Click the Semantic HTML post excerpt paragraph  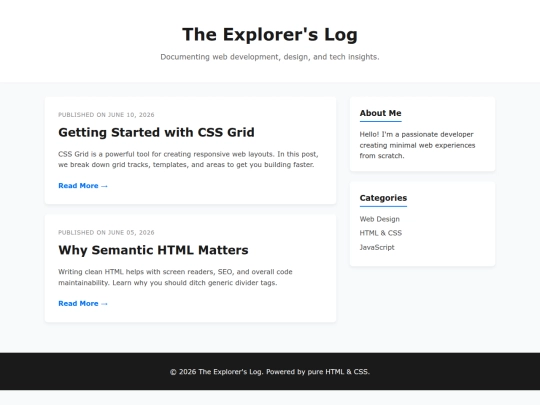(x=175, y=277)
